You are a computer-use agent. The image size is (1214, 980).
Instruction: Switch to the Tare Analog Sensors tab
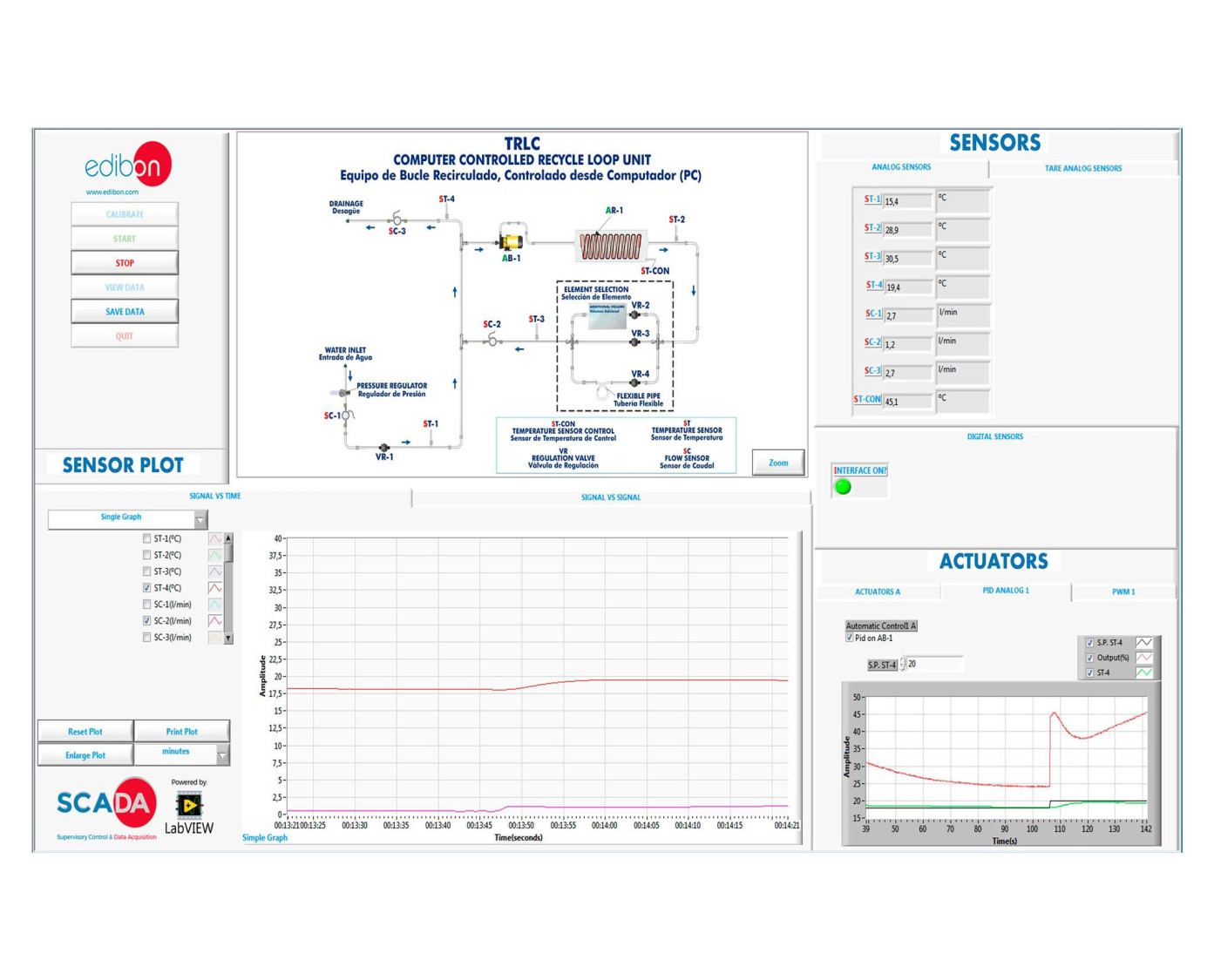[1082, 168]
